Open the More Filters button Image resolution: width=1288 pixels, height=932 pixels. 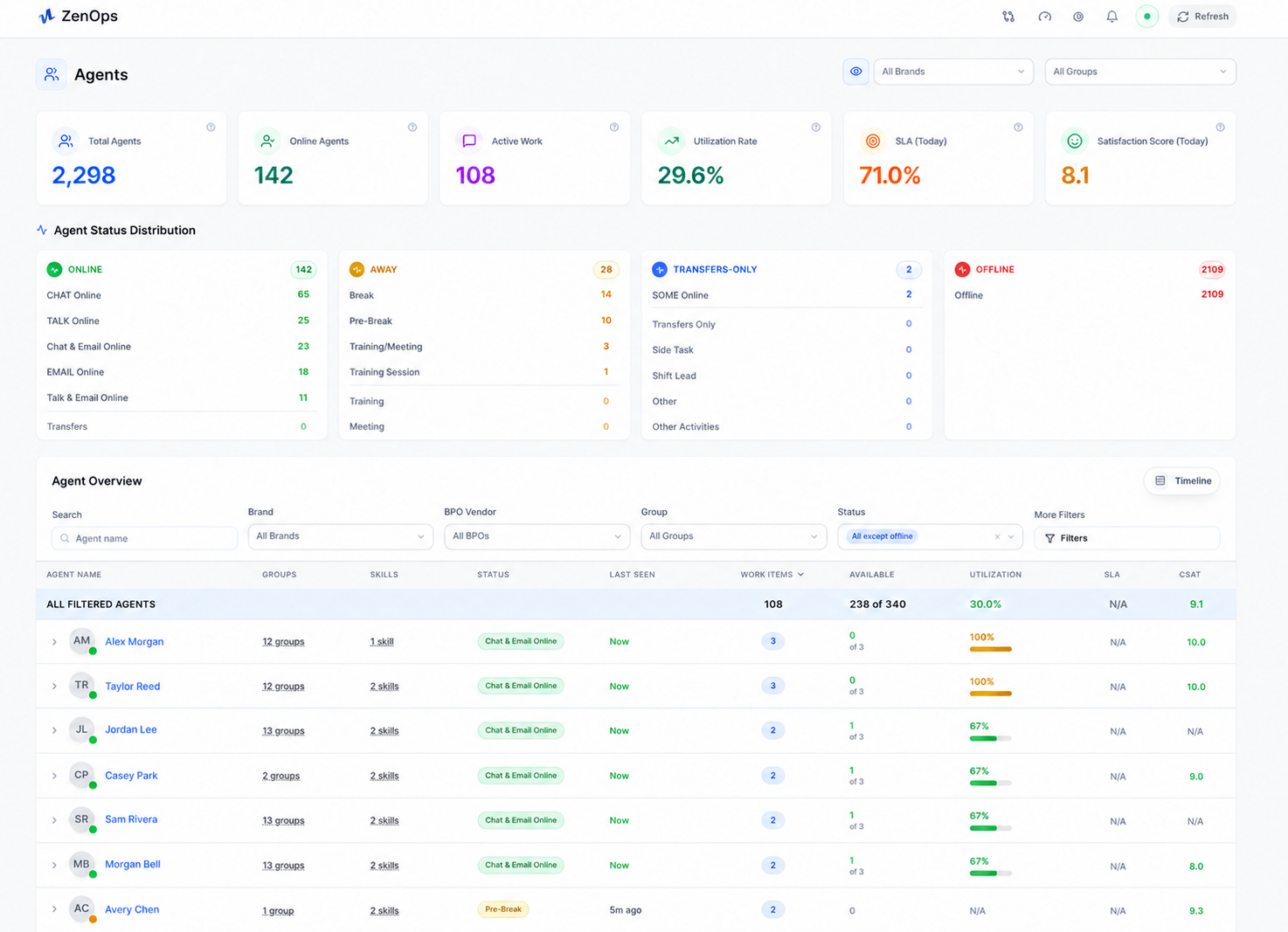coord(1126,538)
